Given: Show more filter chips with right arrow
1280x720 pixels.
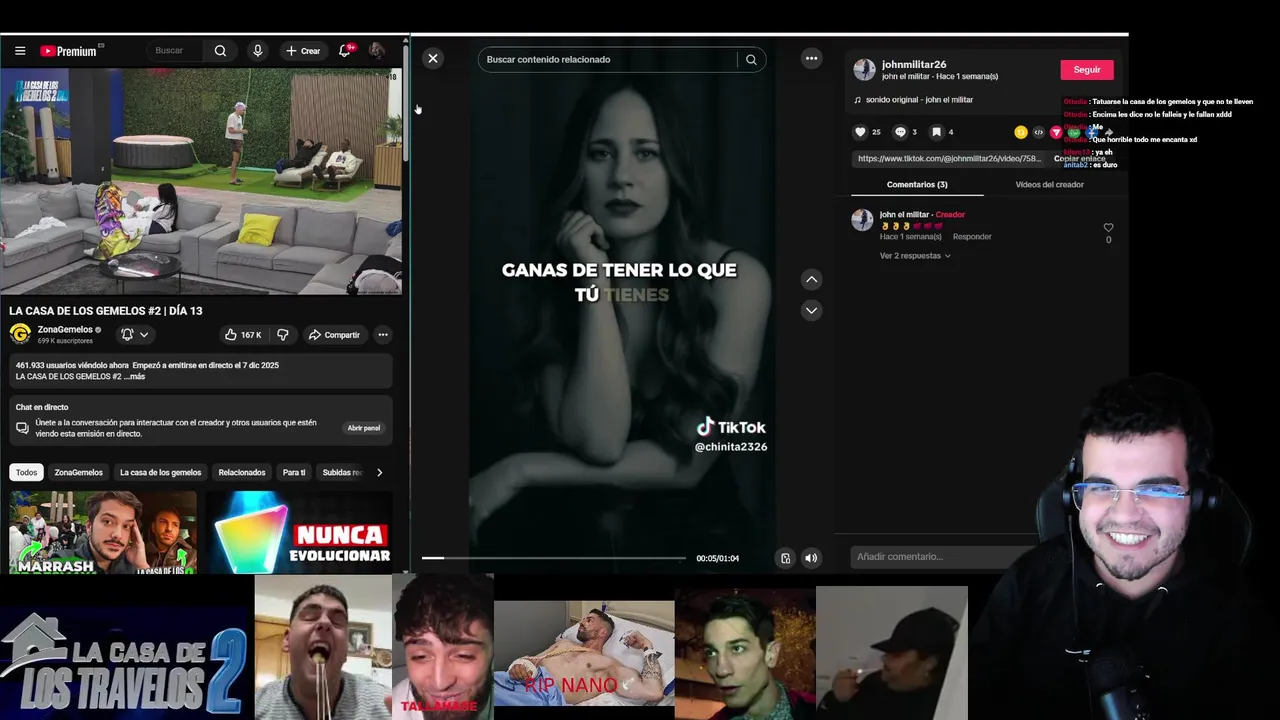Looking at the screenshot, I should tap(379, 472).
